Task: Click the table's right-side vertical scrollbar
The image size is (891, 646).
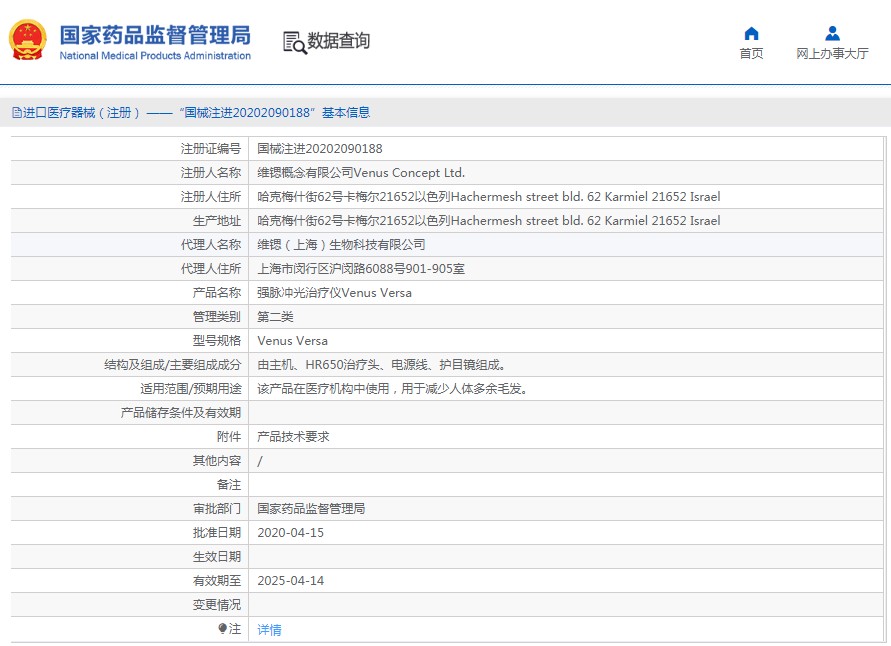Action: 884,389
